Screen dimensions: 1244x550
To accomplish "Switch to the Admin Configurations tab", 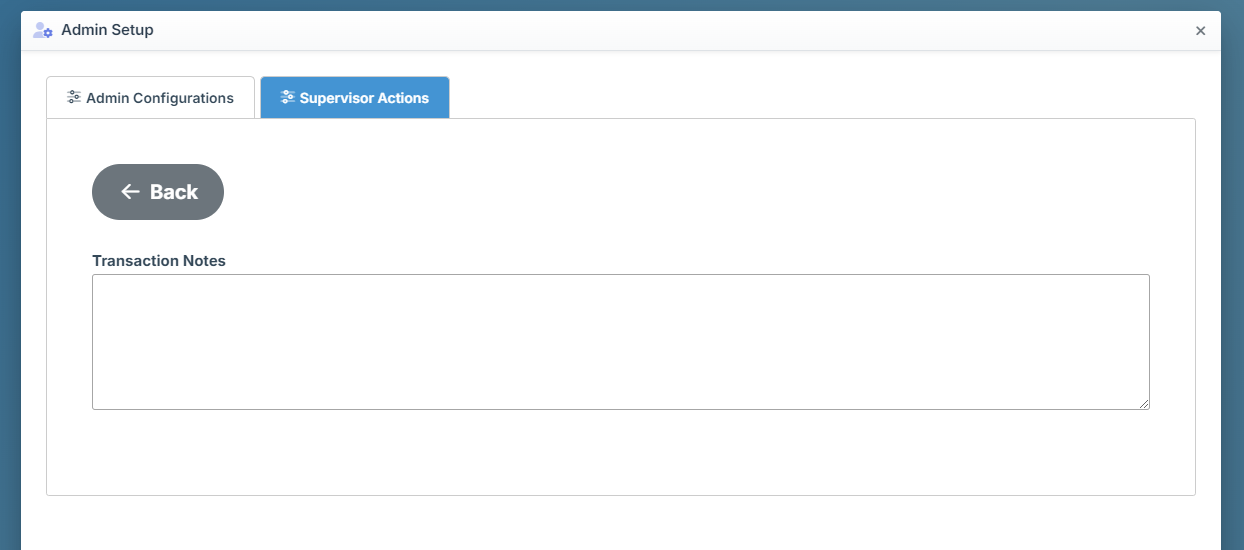I will (151, 98).
